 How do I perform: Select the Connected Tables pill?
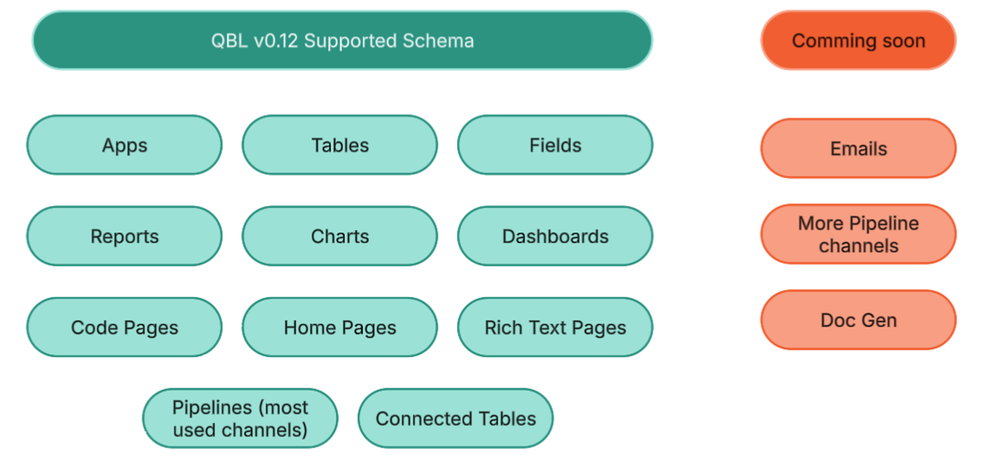pyautogui.click(x=455, y=419)
